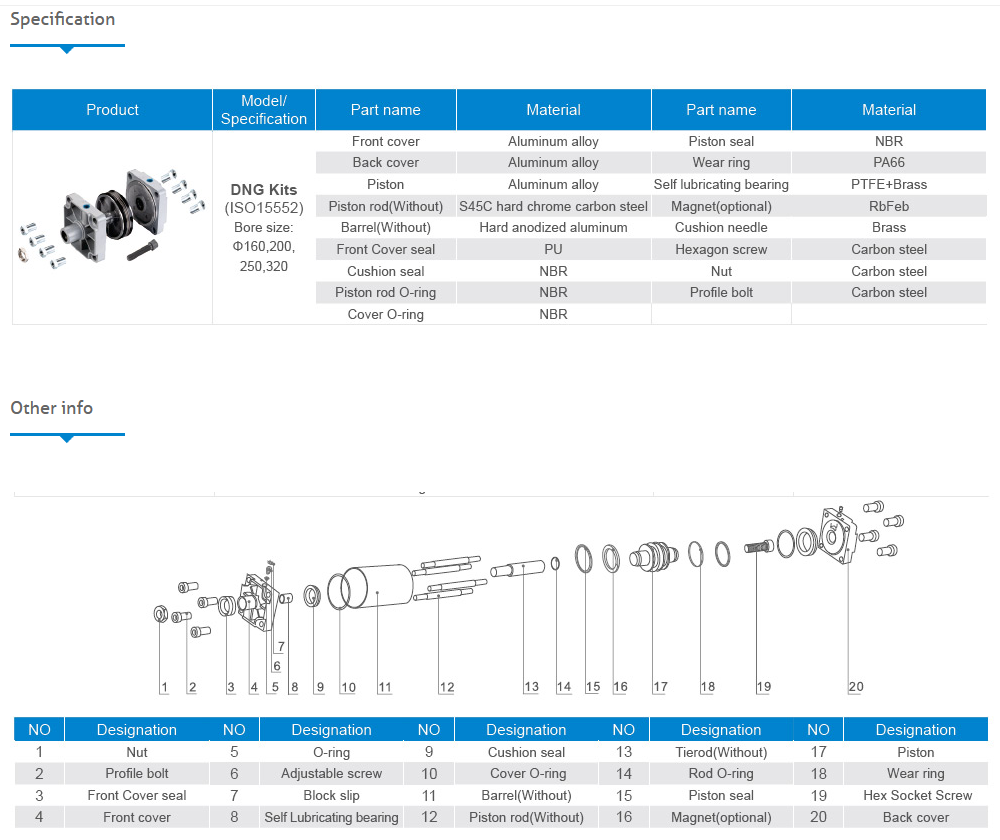This screenshot has height=840, width=1000.
Task: Select the DNG Kits model name
Action: tap(264, 189)
